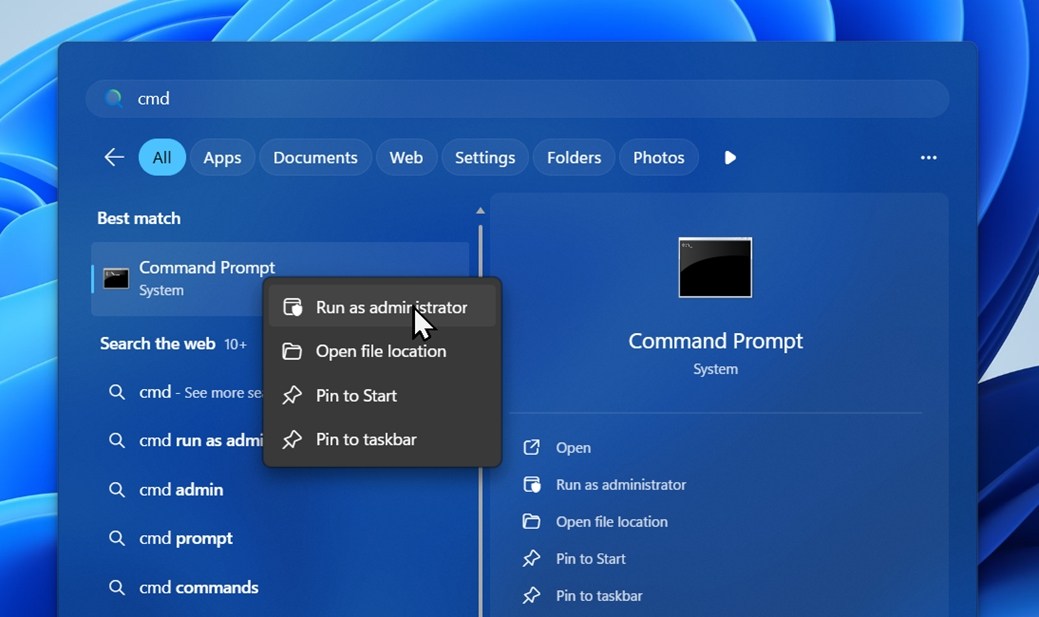Switch to the Photos filter tab
The height and width of the screenshot is (617, 1039).
coord(659,157)
